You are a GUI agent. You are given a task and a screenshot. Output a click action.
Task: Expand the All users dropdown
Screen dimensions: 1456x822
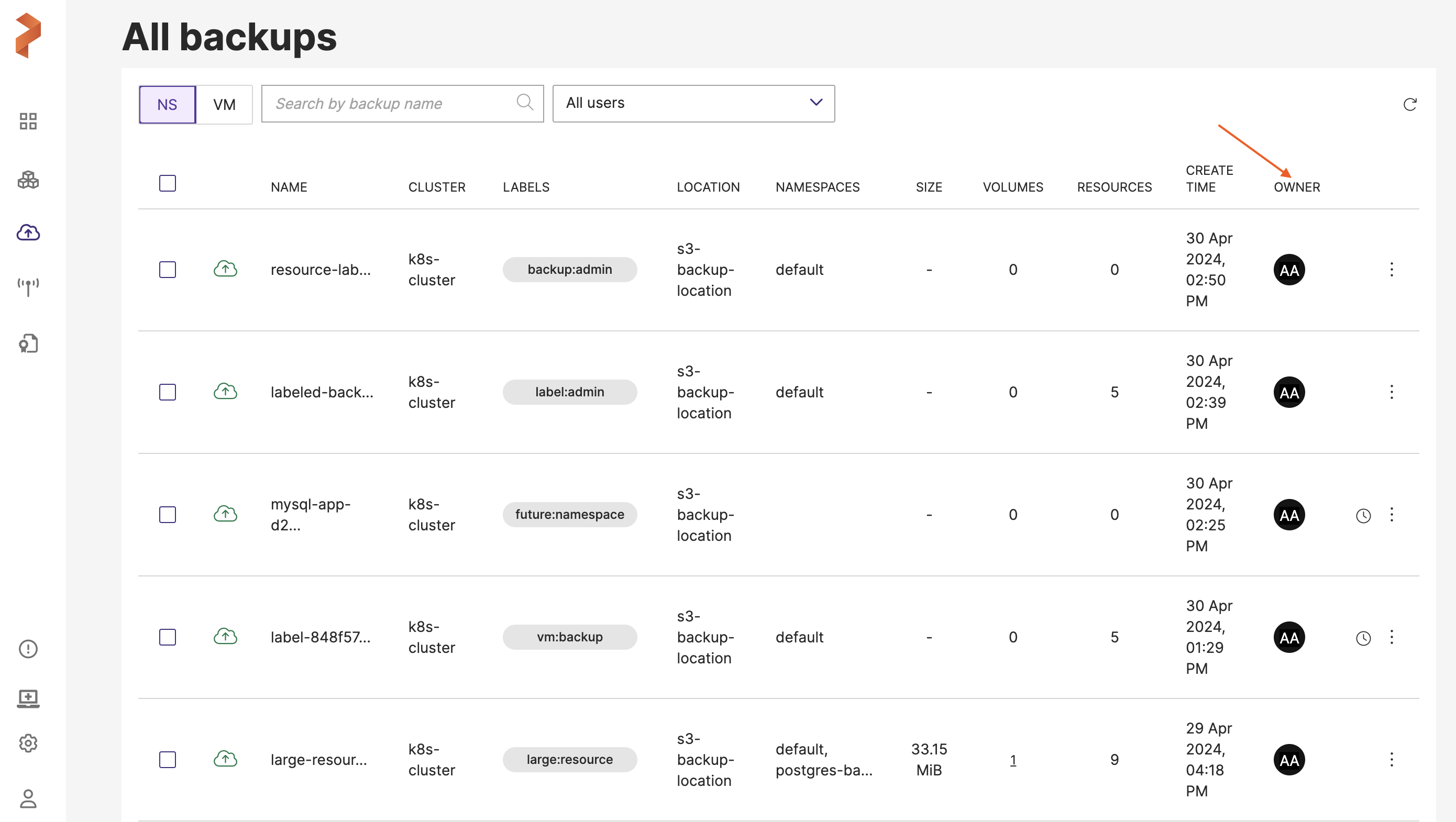click(693, 103)
